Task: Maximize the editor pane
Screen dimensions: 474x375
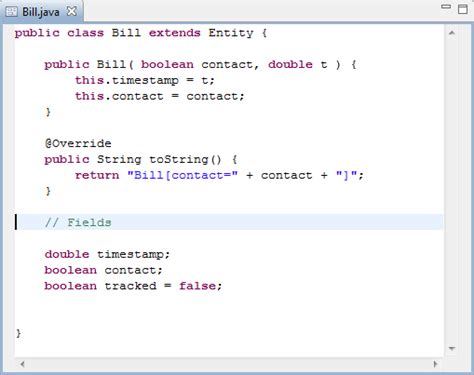Action: (x=463, y=9)
